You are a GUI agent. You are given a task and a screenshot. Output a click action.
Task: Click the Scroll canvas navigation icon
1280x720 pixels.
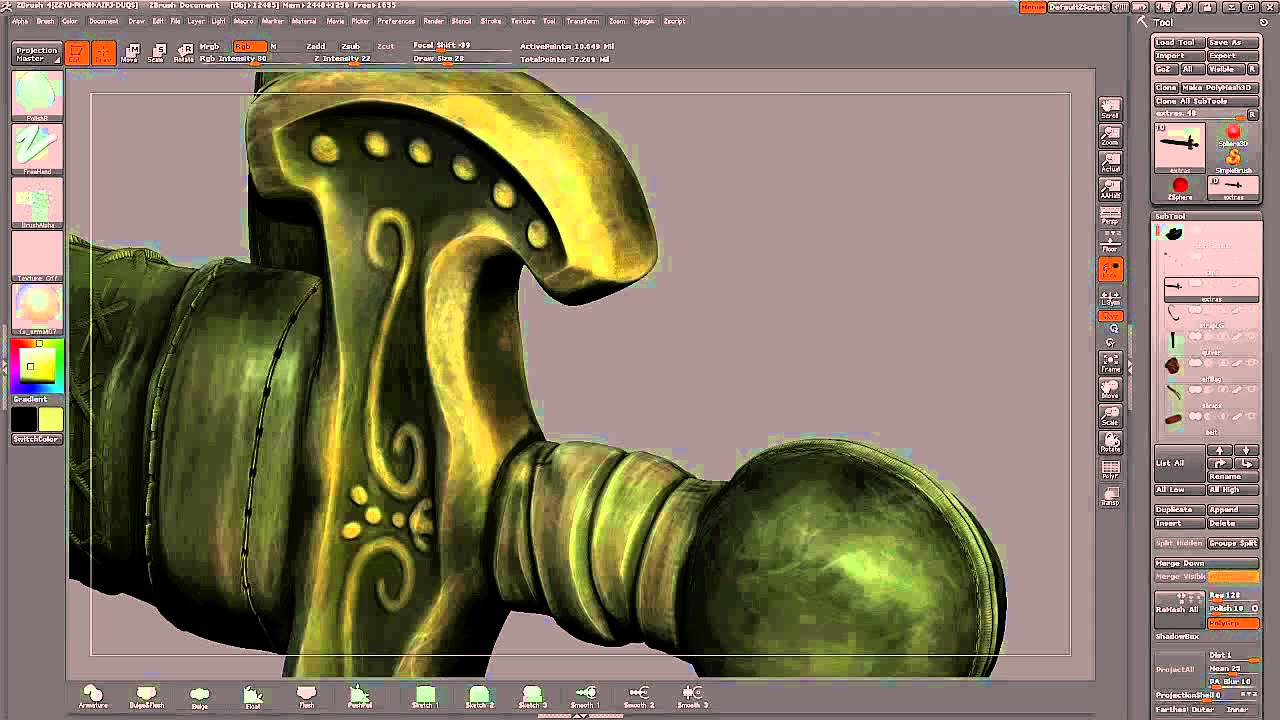point(1110,110)
